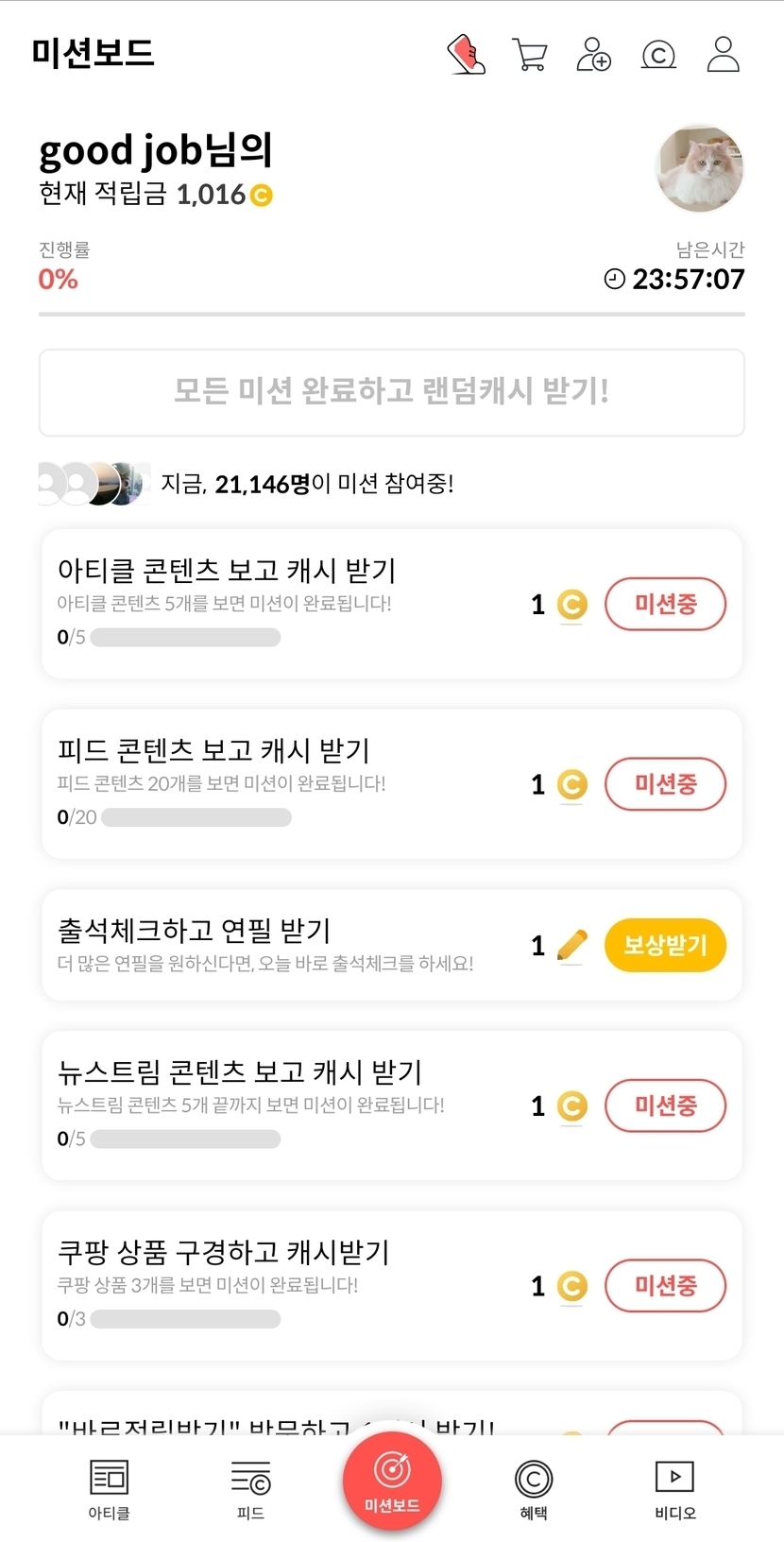Open the 미션보드 center tab
The width and height of the screenshot is (784, 1542).
392,1480
